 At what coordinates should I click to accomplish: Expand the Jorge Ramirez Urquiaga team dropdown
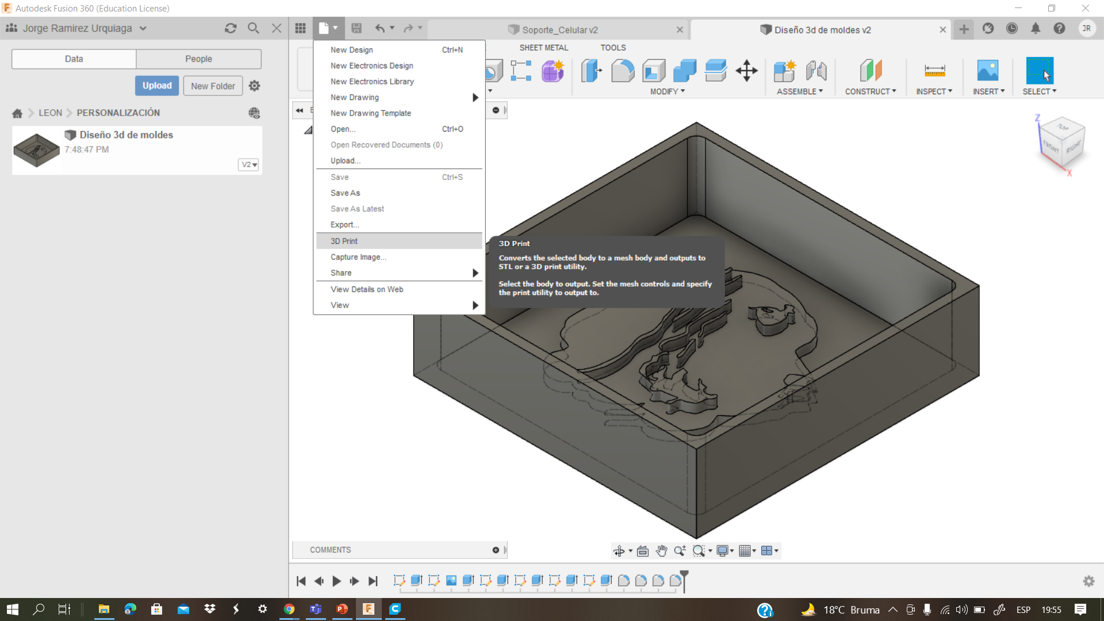143,29
